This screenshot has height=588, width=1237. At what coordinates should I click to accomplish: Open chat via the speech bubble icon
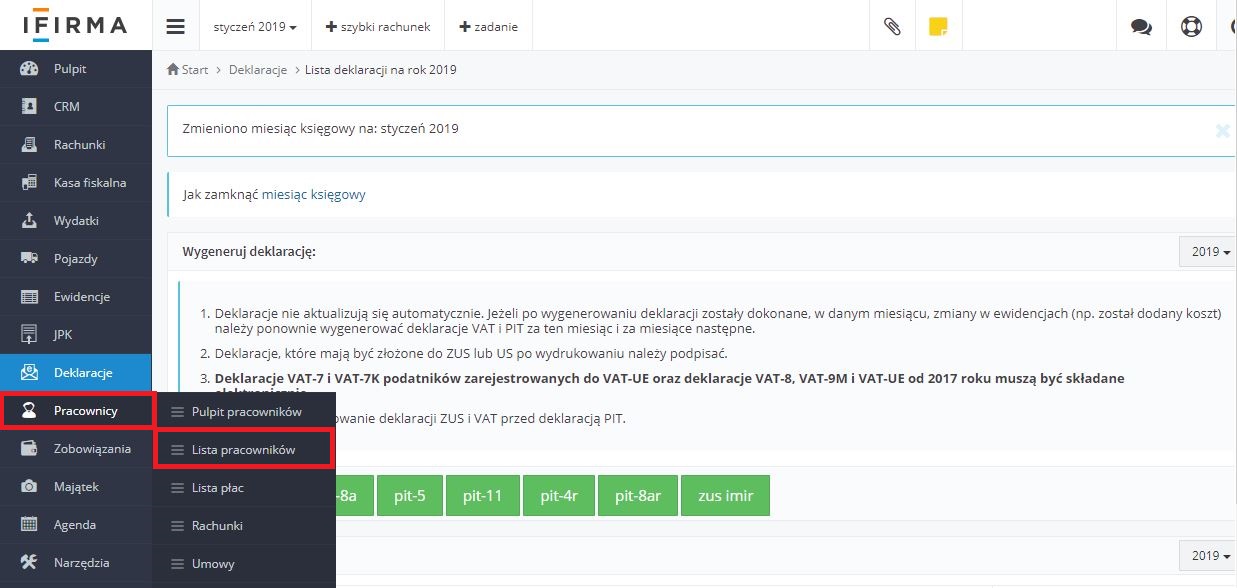click(x=1141, y=25)
